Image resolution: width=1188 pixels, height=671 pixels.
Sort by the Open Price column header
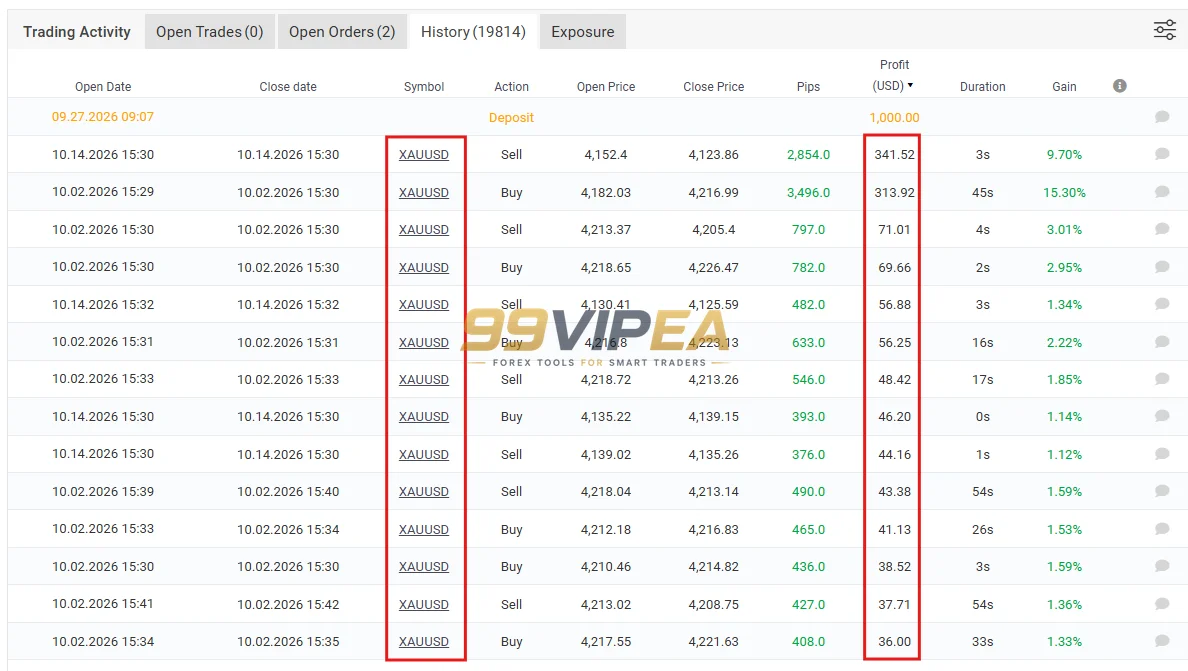(x=606, y=86)
